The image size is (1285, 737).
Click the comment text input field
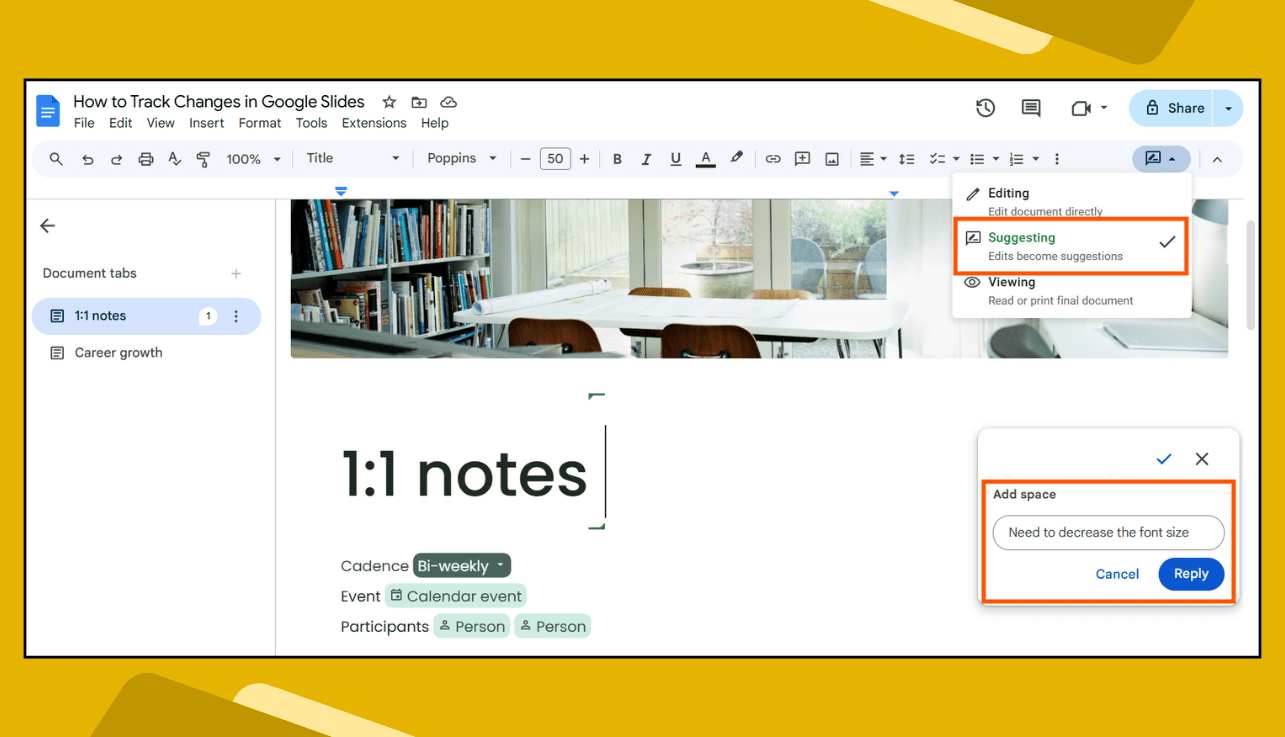pos(1107,533)
